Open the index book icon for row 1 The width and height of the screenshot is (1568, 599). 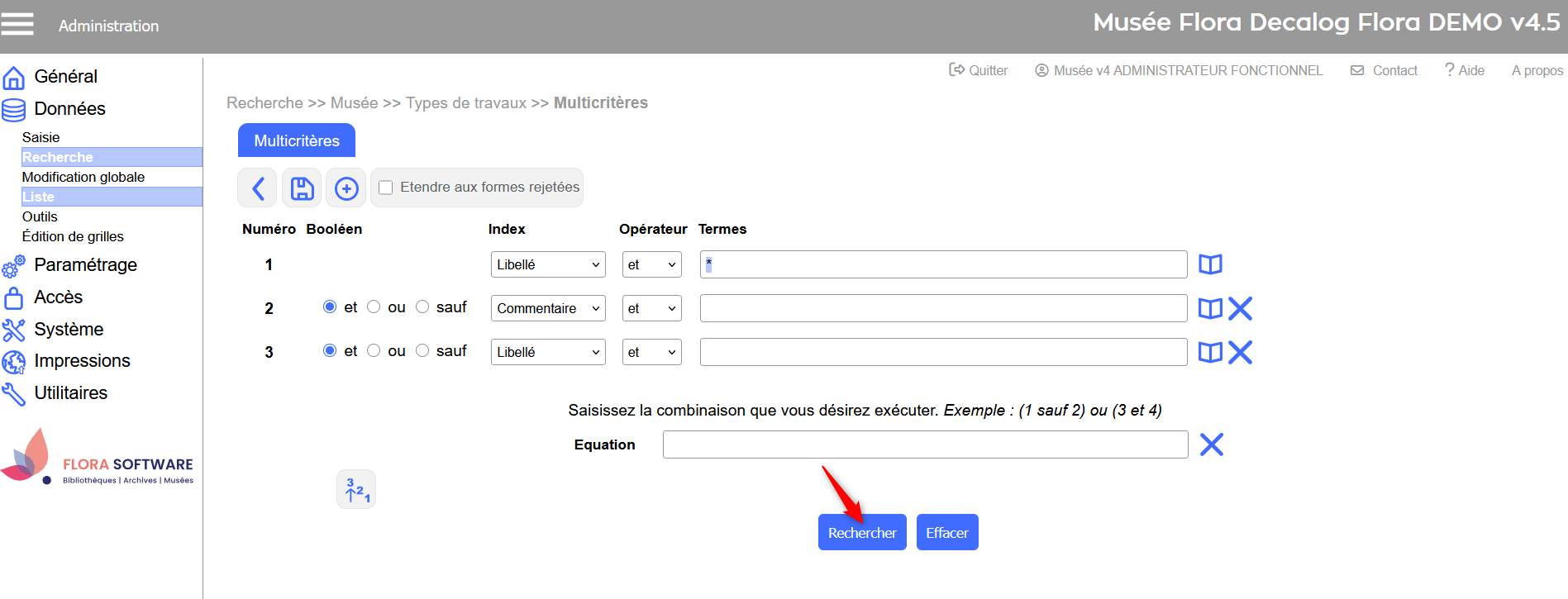point(1210,264)
